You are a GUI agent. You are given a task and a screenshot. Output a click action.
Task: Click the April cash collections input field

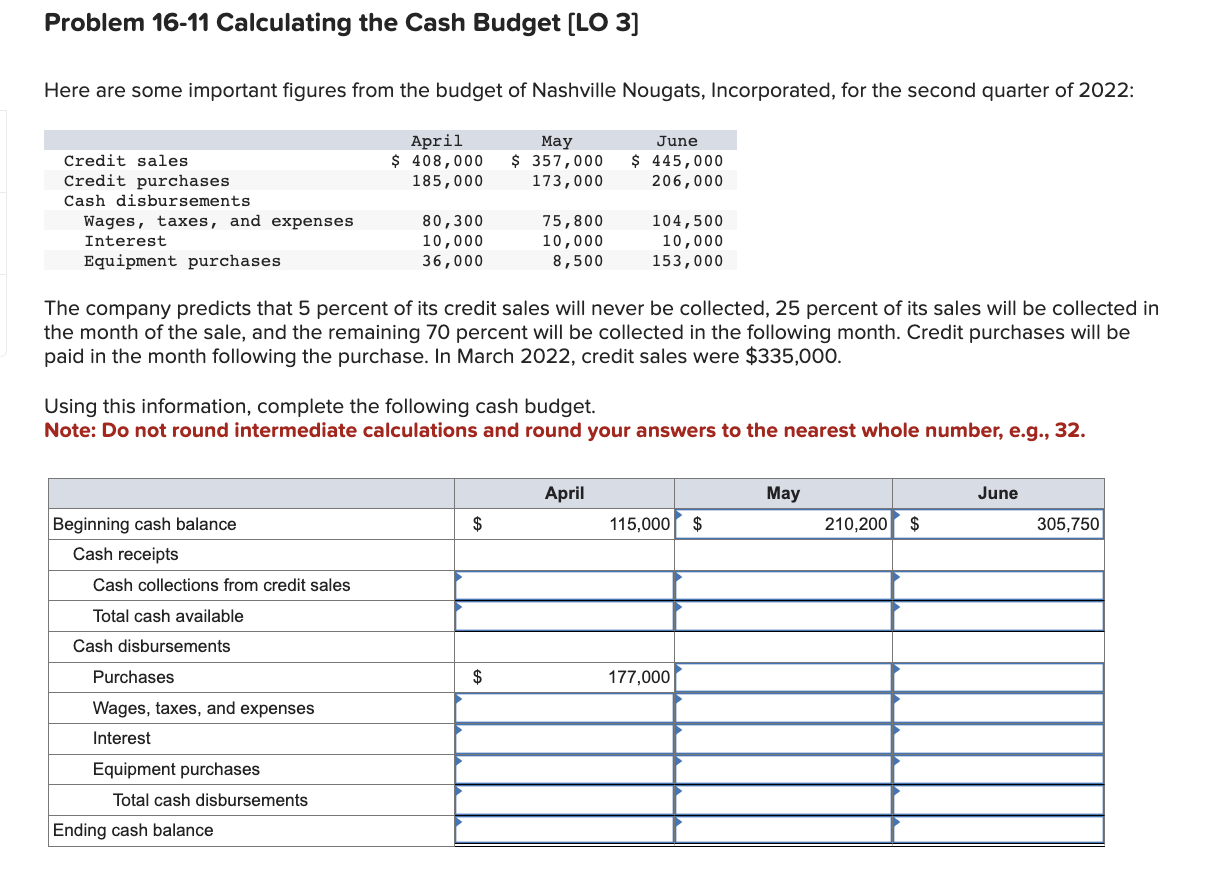coord(565,585)
